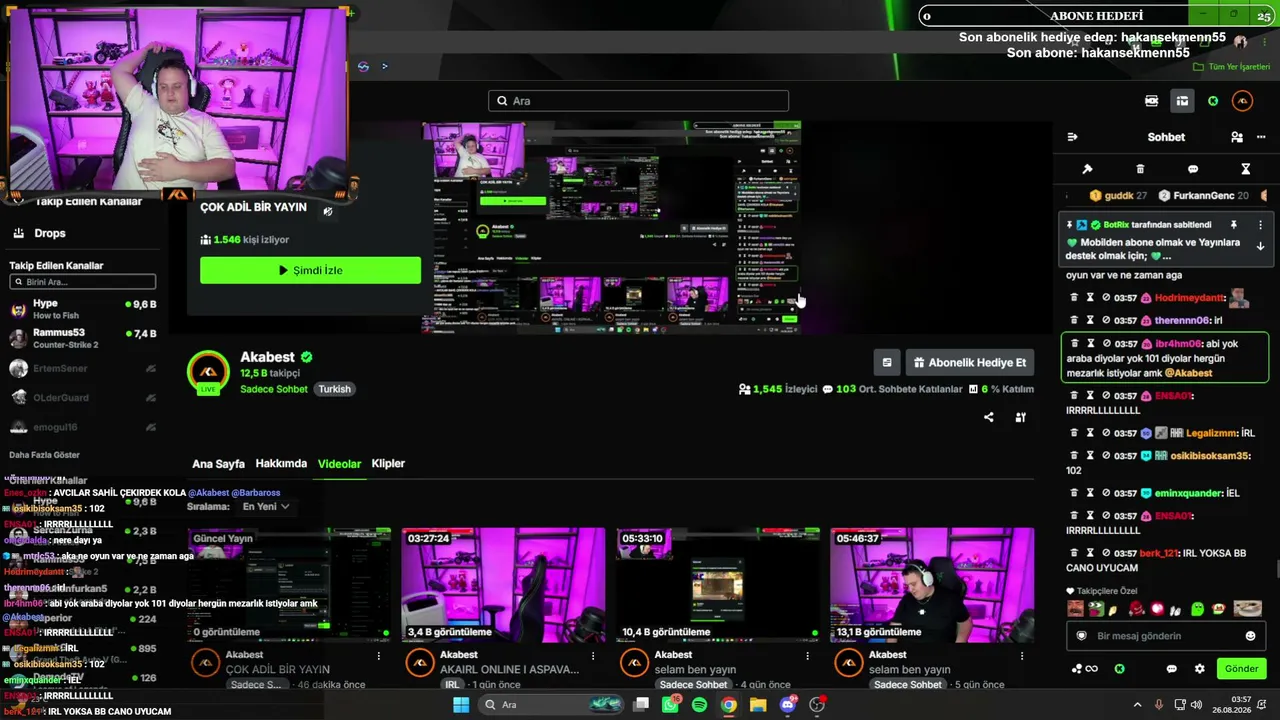Click the Windows Start button

click(461, 705)
